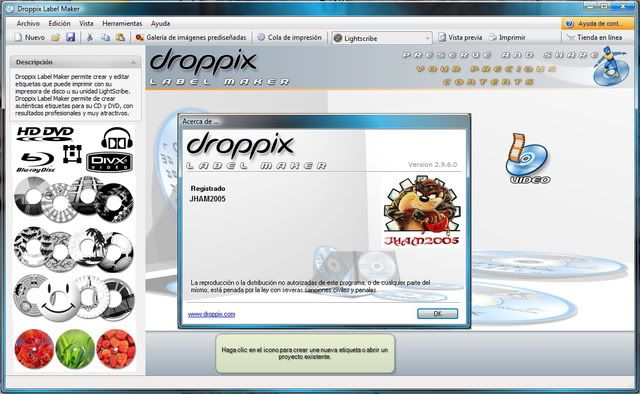
Task: Follow the www.droppix.com link
Action: coord(211,314)
